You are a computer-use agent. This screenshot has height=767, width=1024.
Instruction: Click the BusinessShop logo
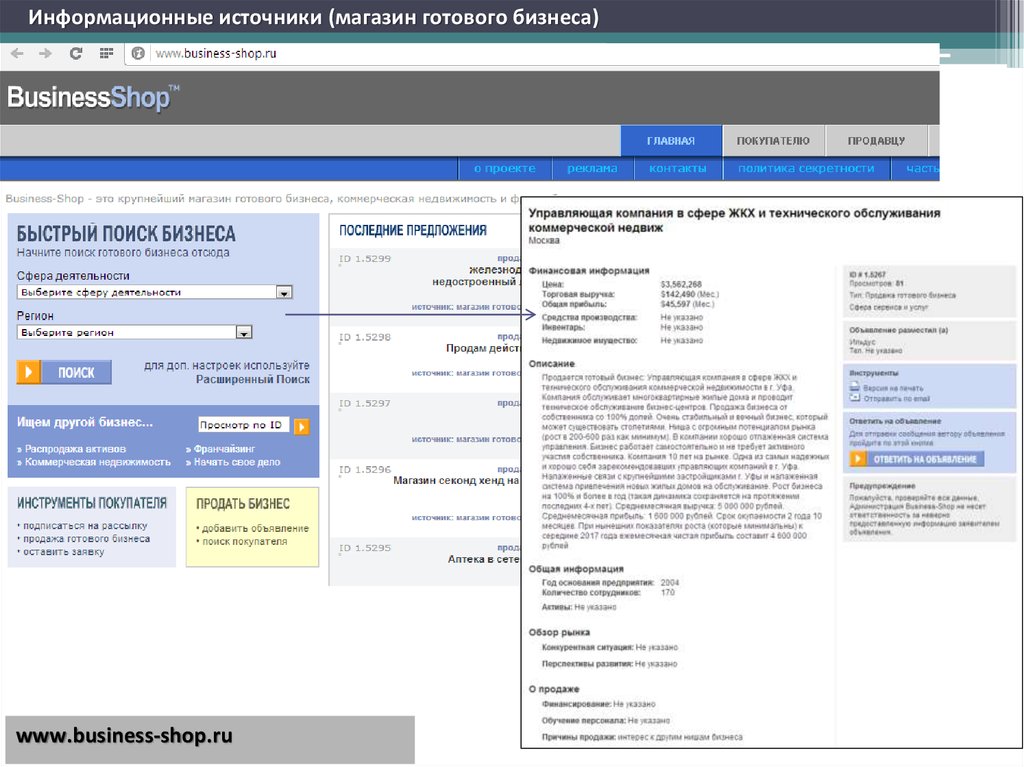(94, 98)
